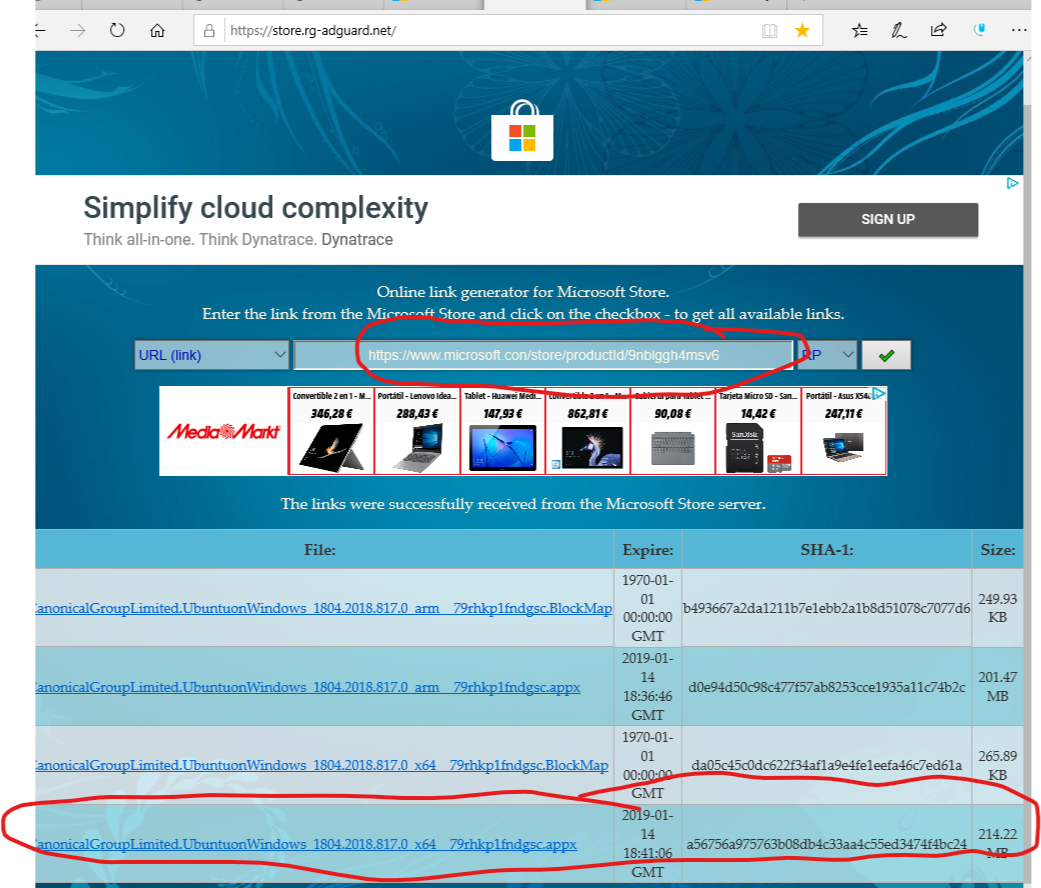
Task: Click the 2019-01-14 18:36:46 GMT expire cell
Action: 648,686
